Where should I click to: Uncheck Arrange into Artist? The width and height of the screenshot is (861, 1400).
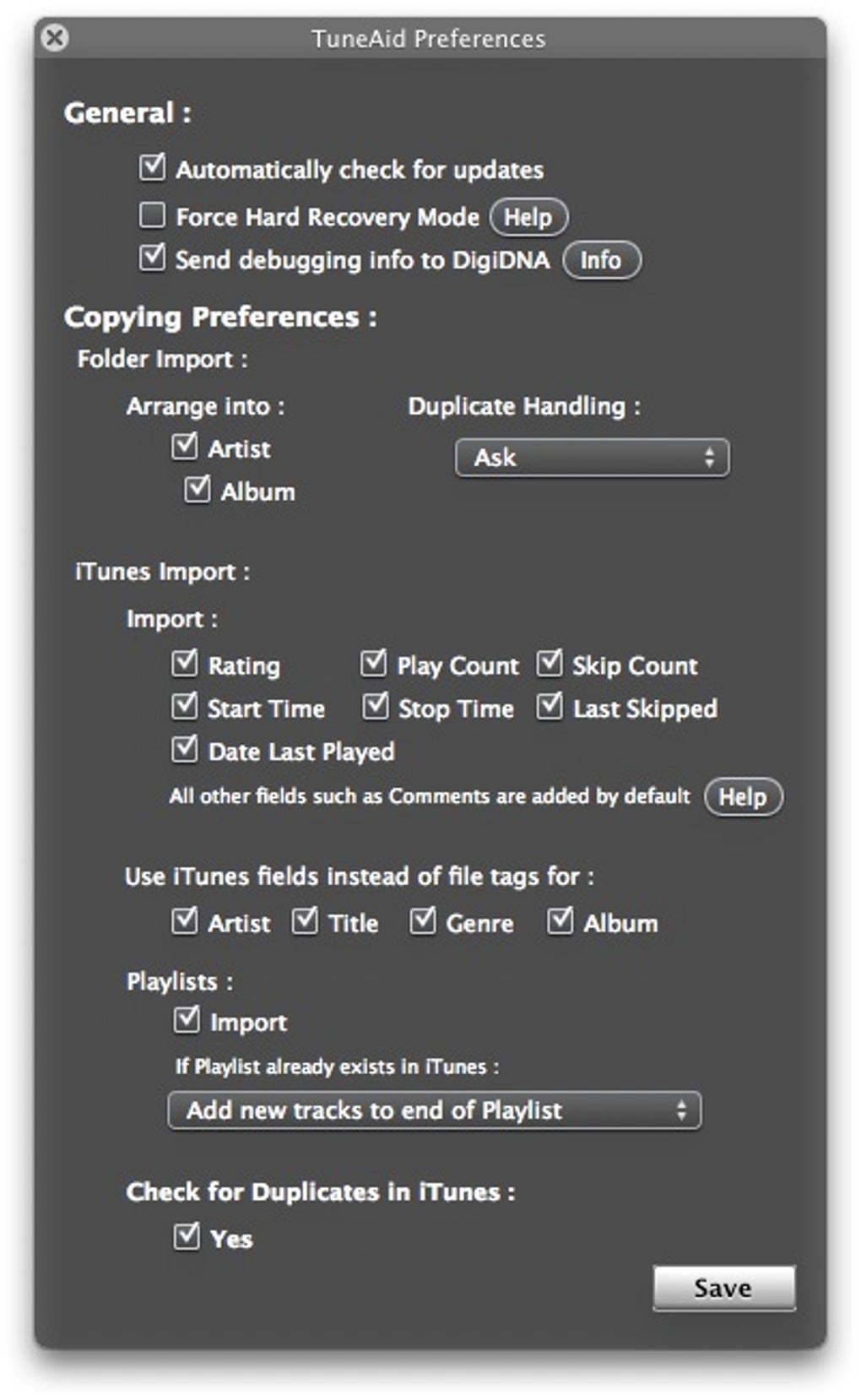click(185, 447)
